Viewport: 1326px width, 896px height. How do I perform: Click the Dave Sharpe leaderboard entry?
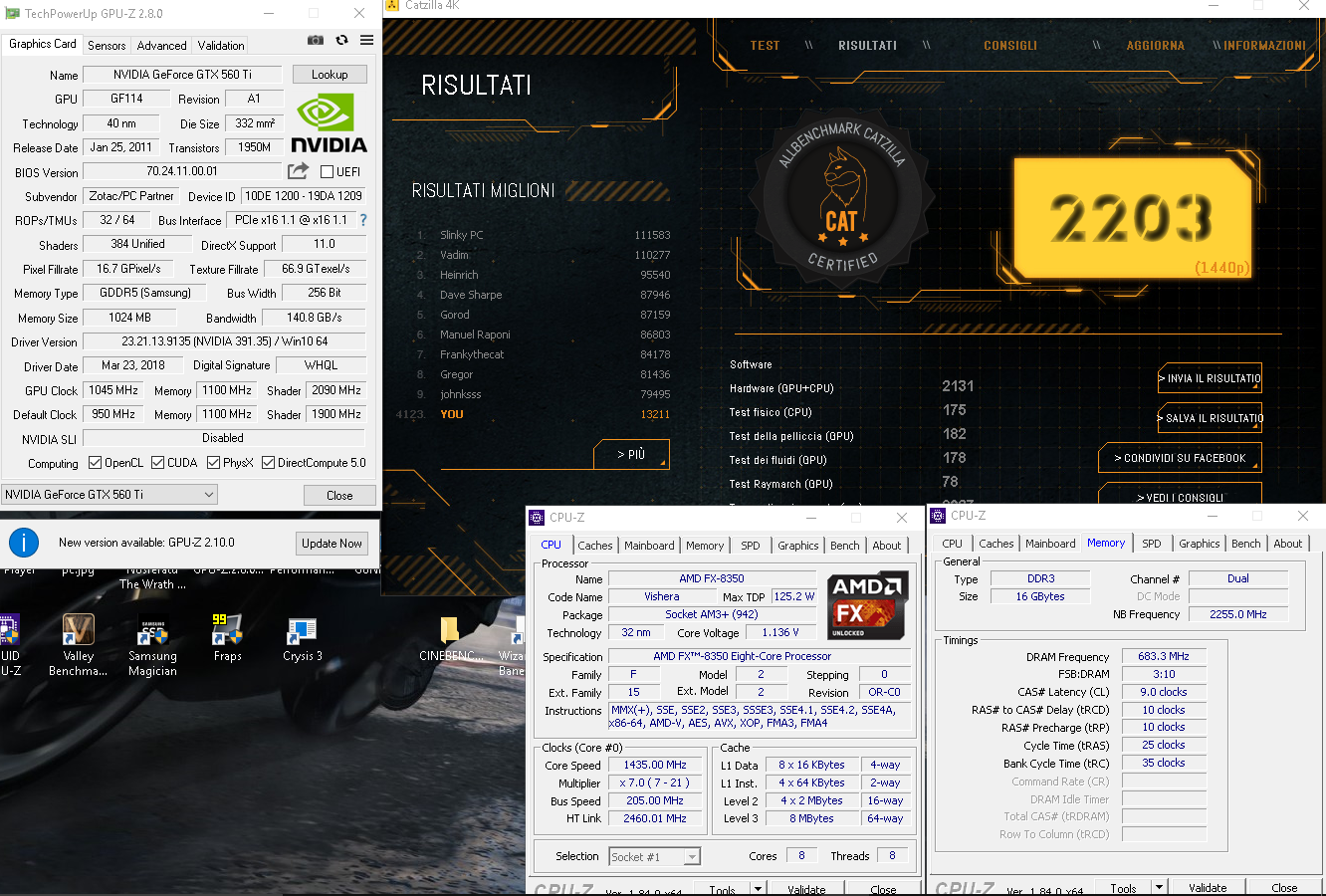click(544, 295)
